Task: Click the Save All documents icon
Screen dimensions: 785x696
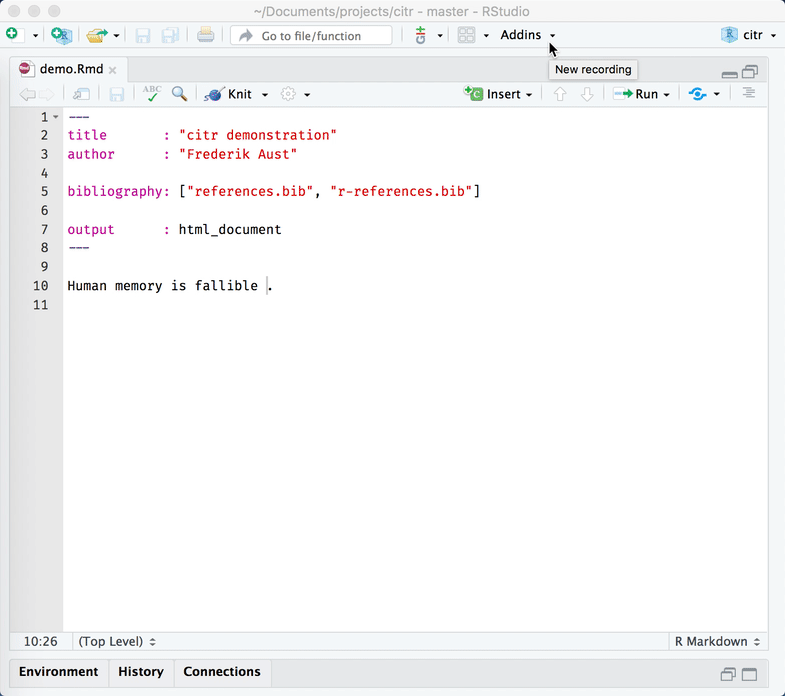Action: pyautogui.click(x=170, y=36)
